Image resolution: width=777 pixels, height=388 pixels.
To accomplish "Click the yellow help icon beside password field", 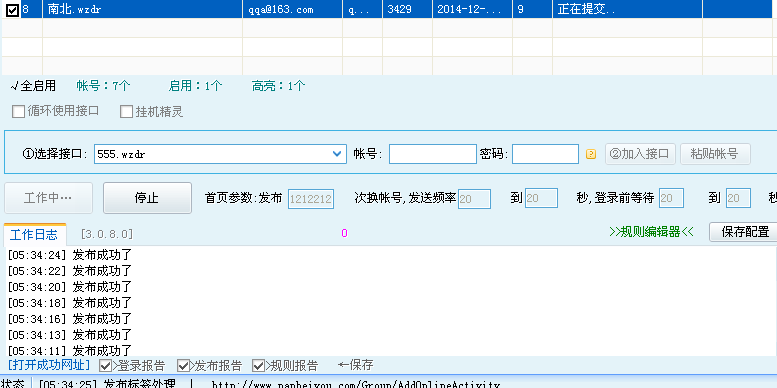I will [591, 154].
